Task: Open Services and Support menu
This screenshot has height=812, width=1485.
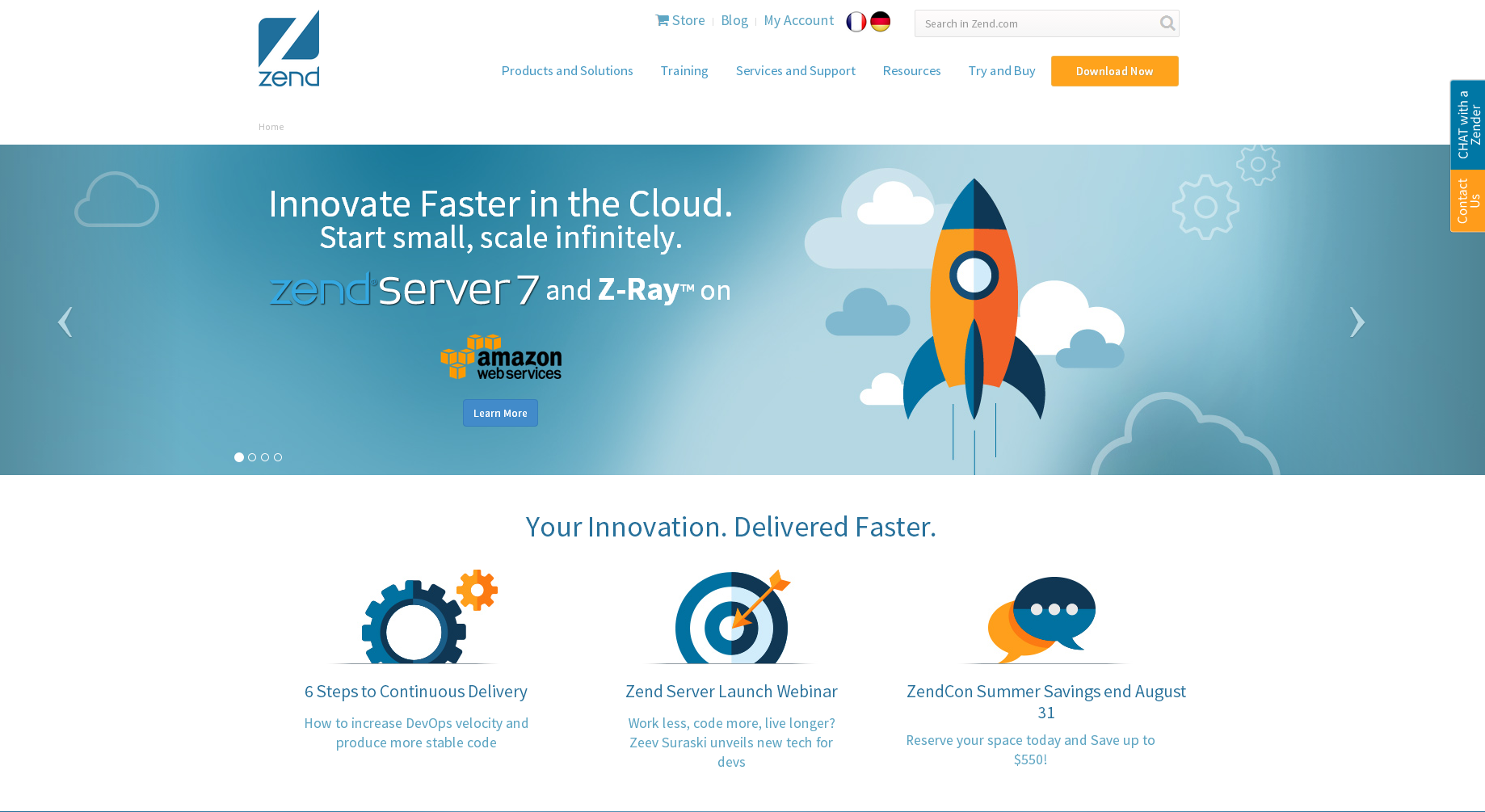Action: [x=795, y=71]
